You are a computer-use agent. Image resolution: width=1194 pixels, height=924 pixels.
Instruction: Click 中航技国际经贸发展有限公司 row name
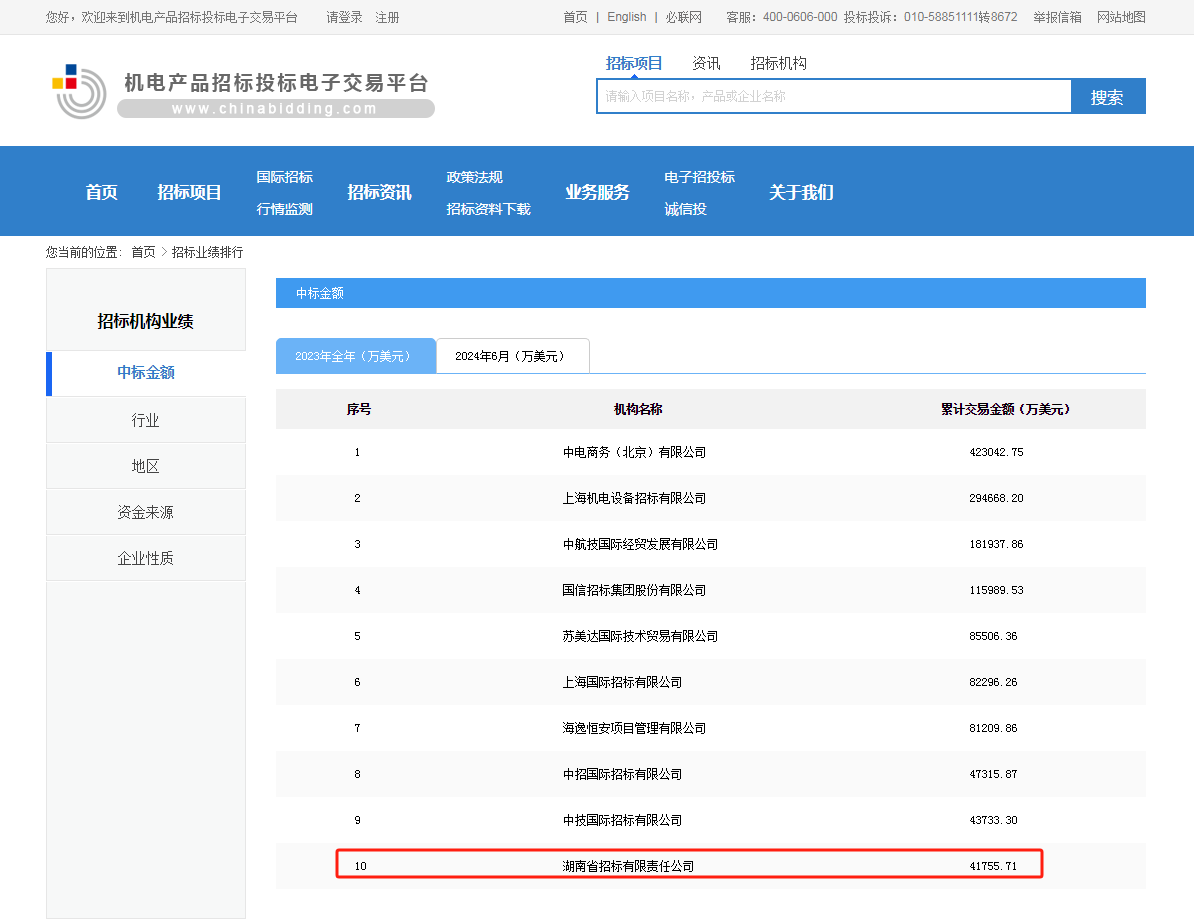pyautogui.click(x=640, y=545)
